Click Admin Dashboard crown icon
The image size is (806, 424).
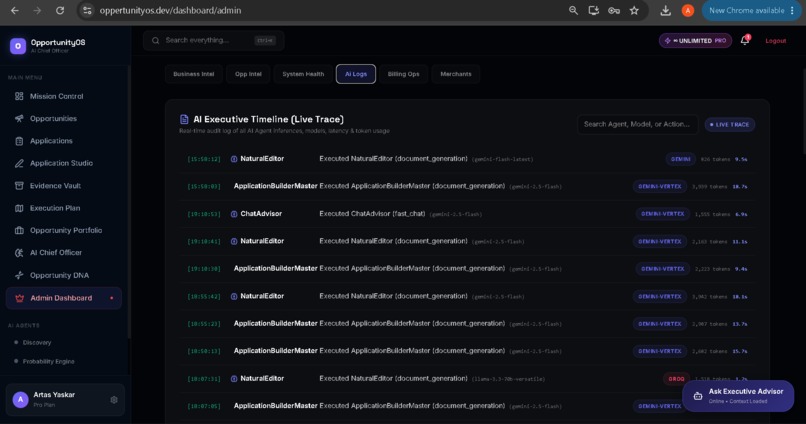coord(20,298)
